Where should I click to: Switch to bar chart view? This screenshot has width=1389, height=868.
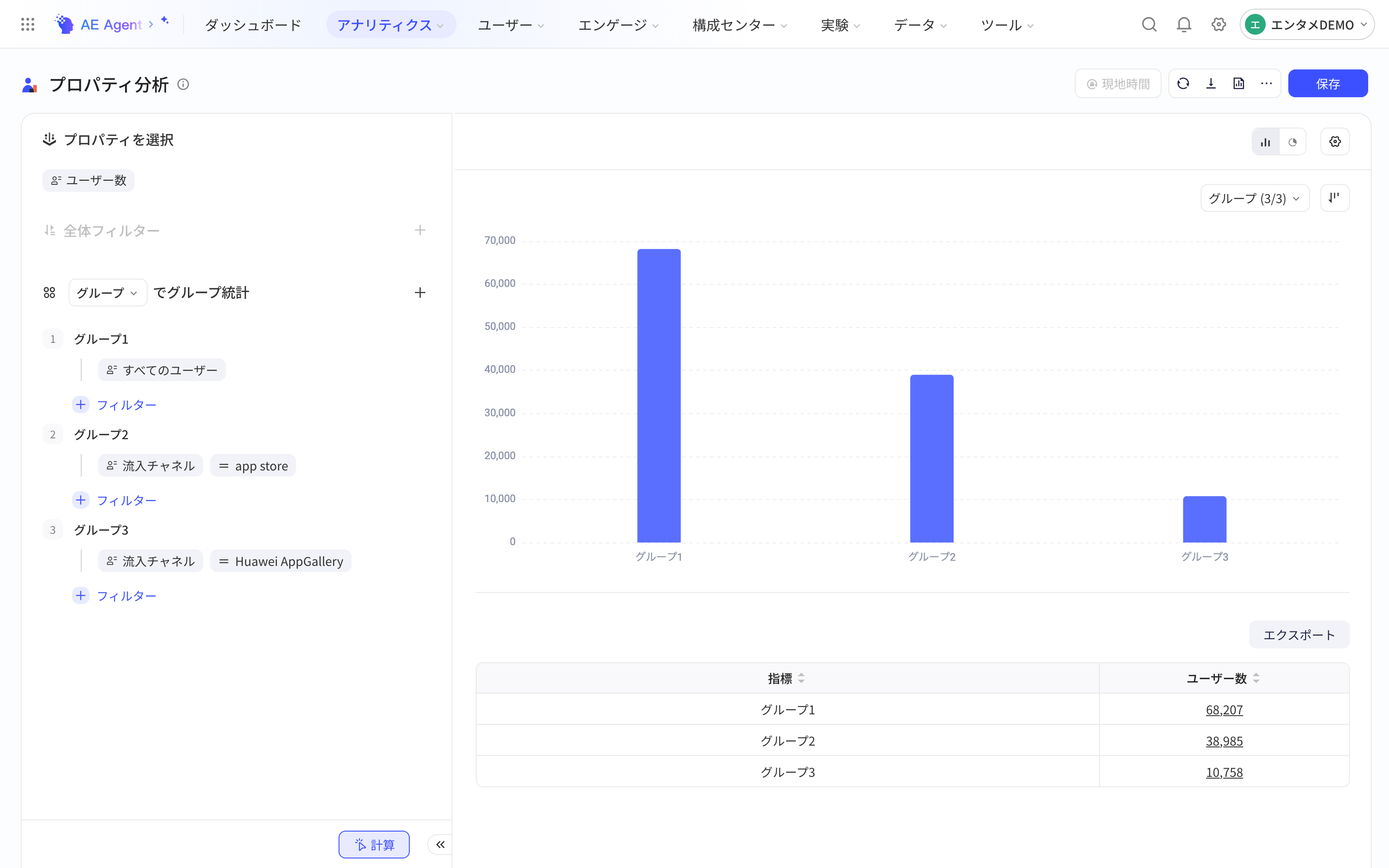click(1266, 142)
